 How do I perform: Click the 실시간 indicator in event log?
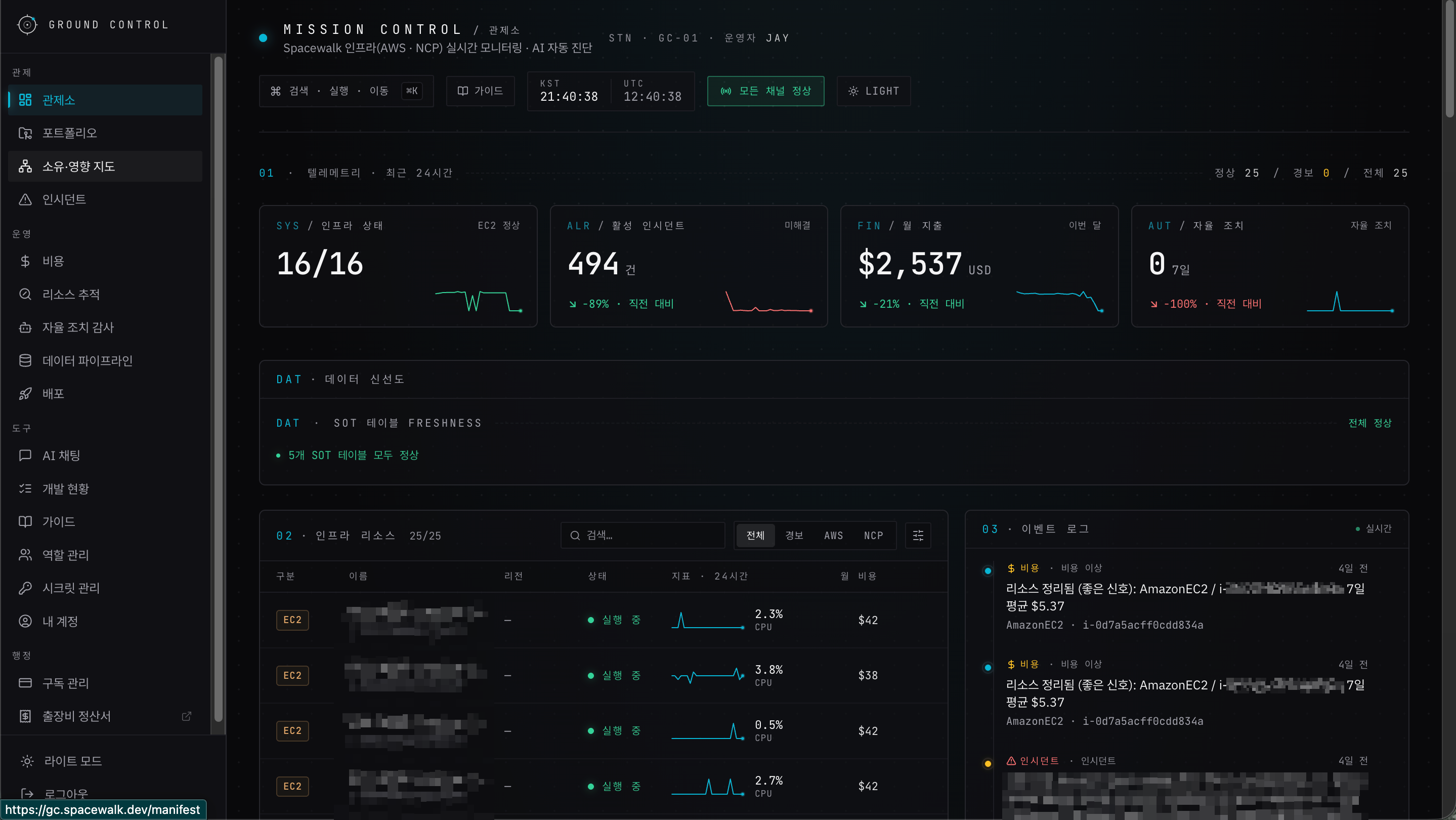tap(1374, 529)
